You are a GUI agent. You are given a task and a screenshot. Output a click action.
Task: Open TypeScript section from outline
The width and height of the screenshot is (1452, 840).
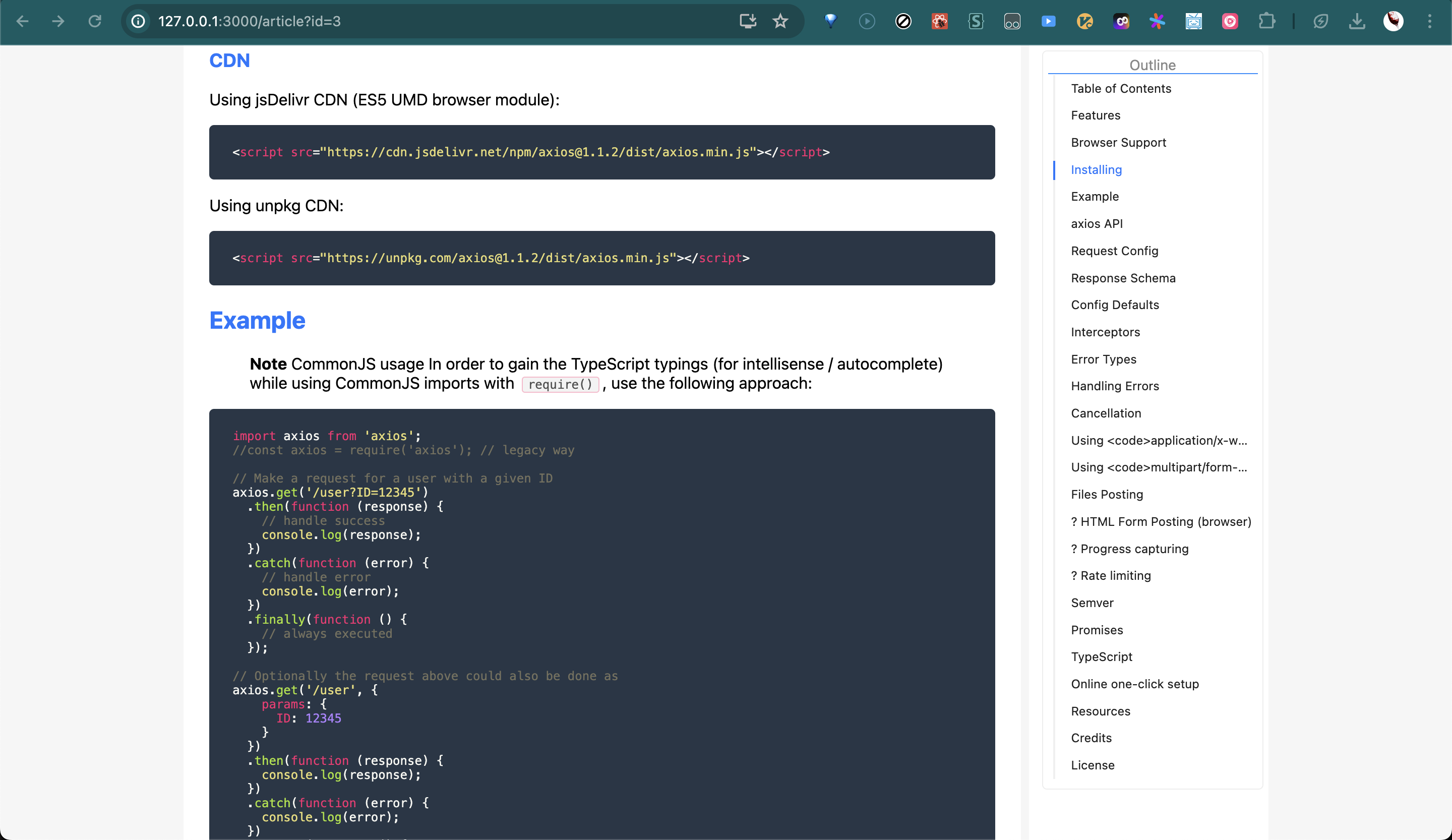click(1101, 657)
